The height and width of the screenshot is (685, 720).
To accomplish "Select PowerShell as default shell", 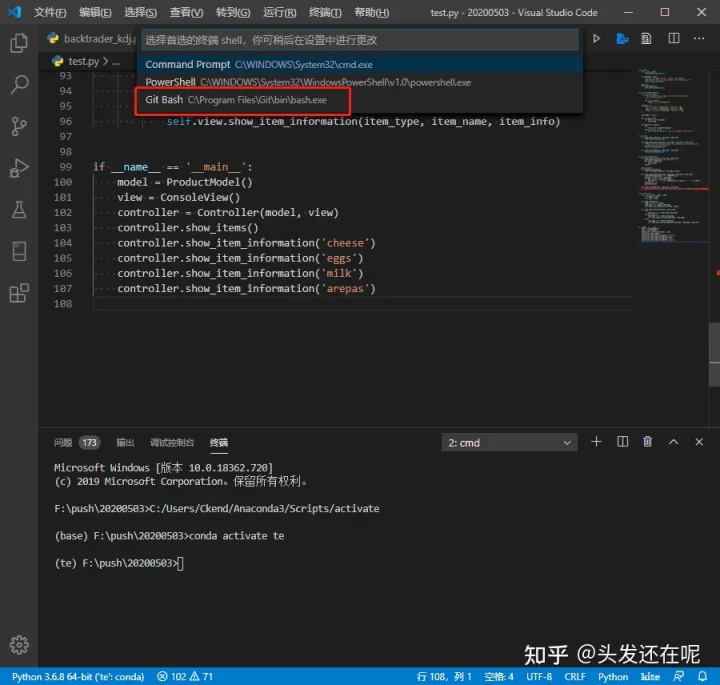I will click(x=360, y=82).
